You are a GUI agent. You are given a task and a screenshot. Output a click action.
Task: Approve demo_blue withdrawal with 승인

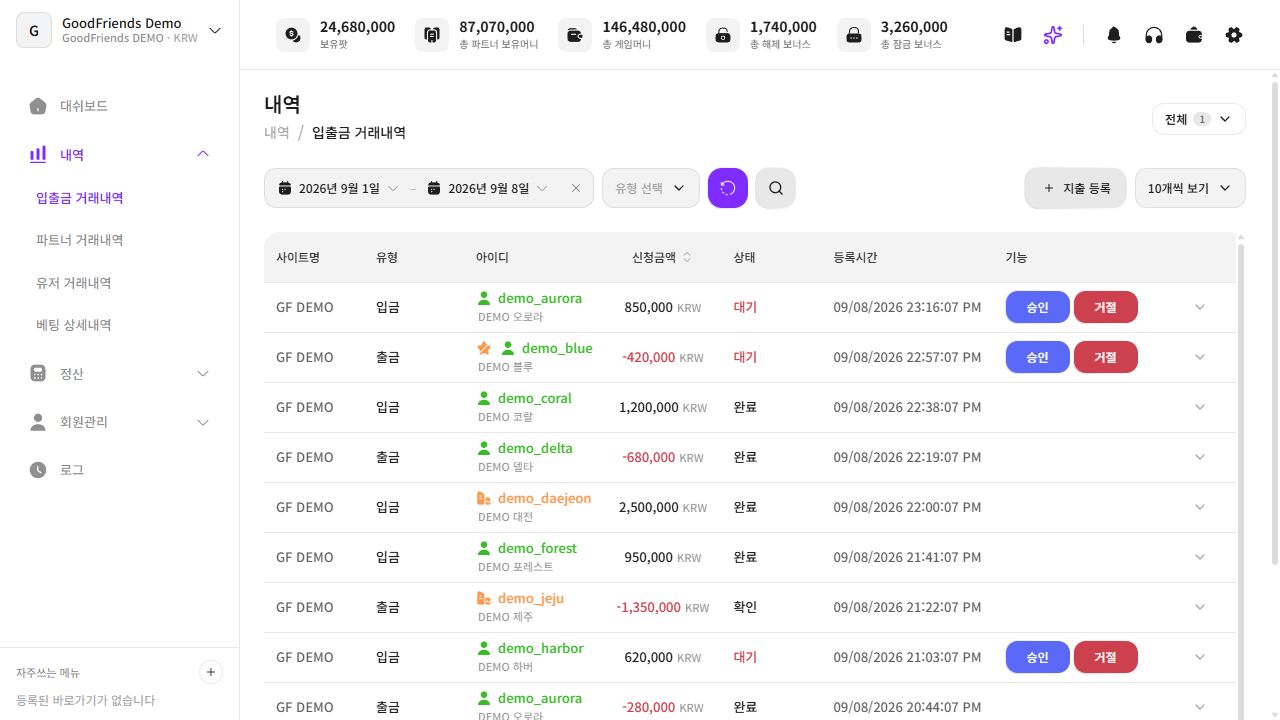pos(1037,357)
